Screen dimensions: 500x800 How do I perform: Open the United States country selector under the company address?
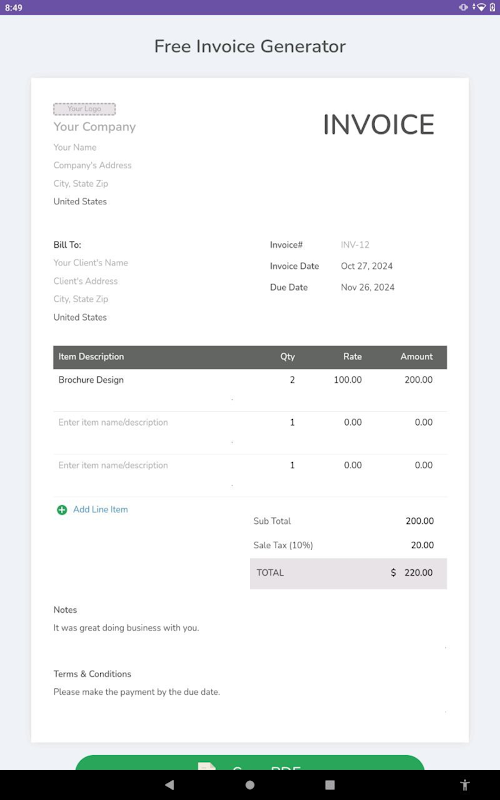pos(80,202)
